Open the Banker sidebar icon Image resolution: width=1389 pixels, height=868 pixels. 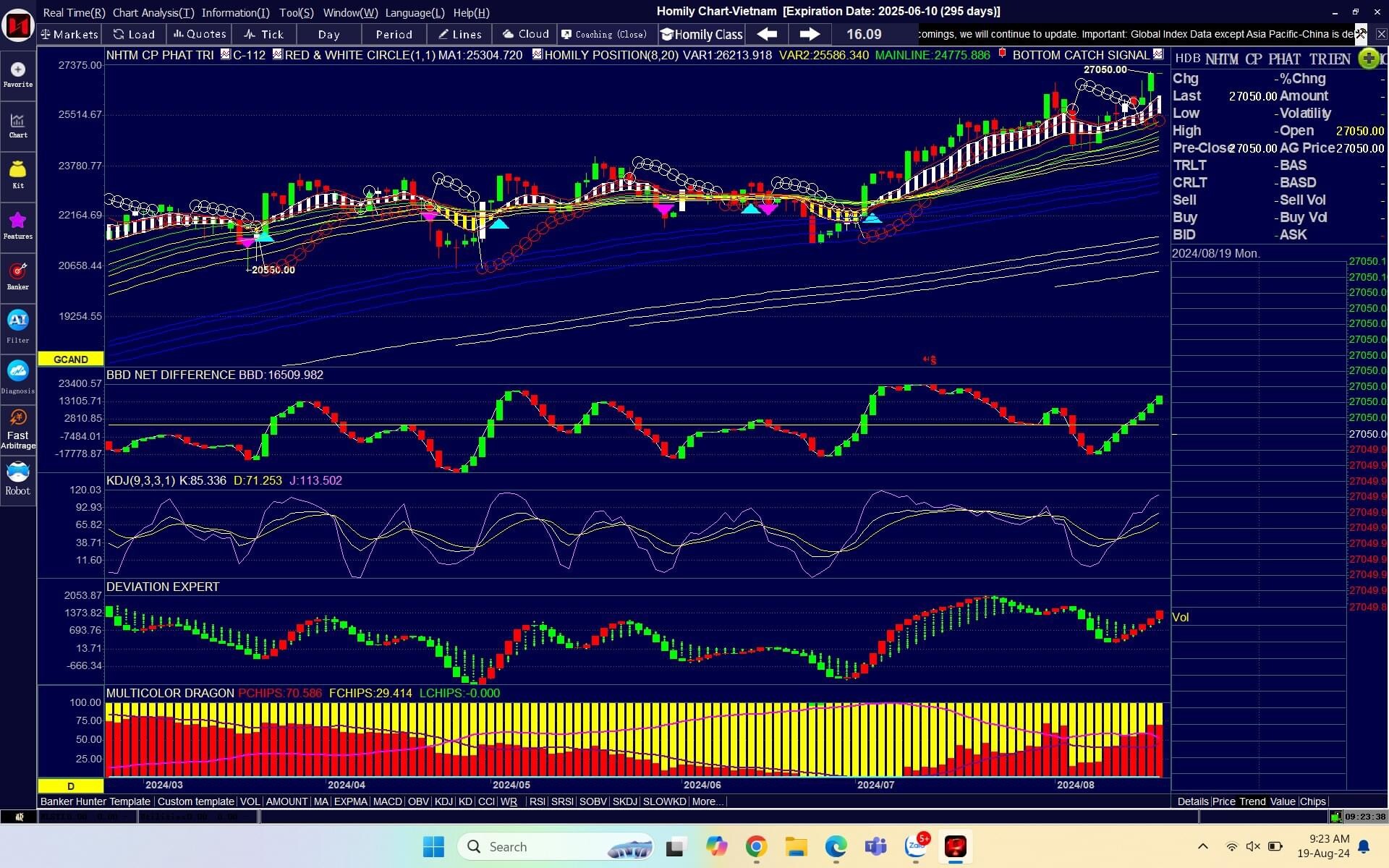pos(17,276)
